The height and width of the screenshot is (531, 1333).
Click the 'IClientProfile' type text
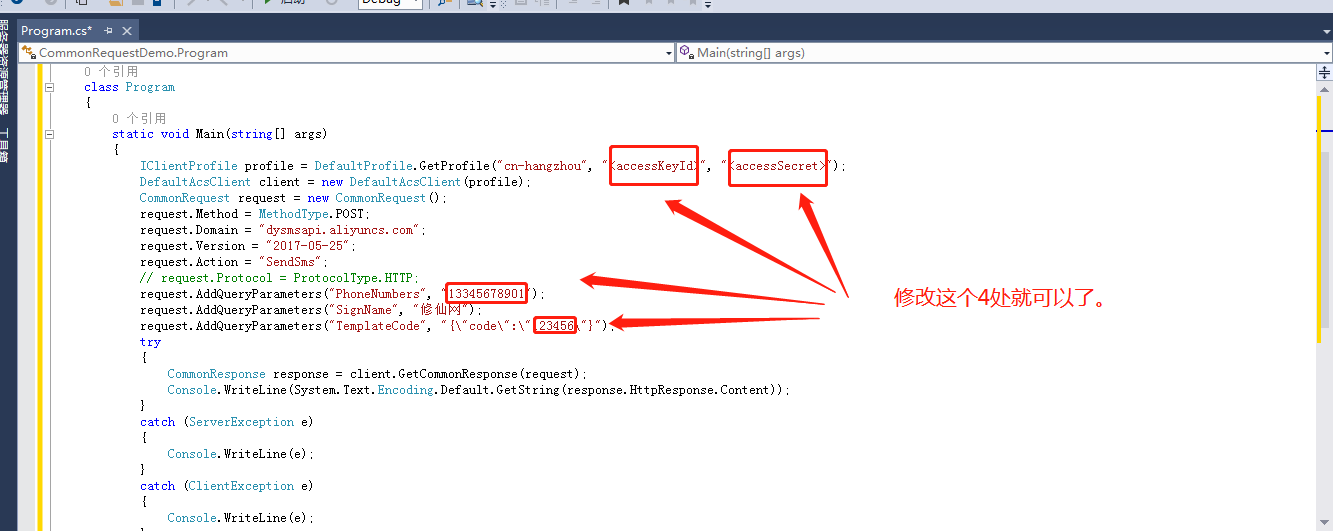click(x=189, y=166)
